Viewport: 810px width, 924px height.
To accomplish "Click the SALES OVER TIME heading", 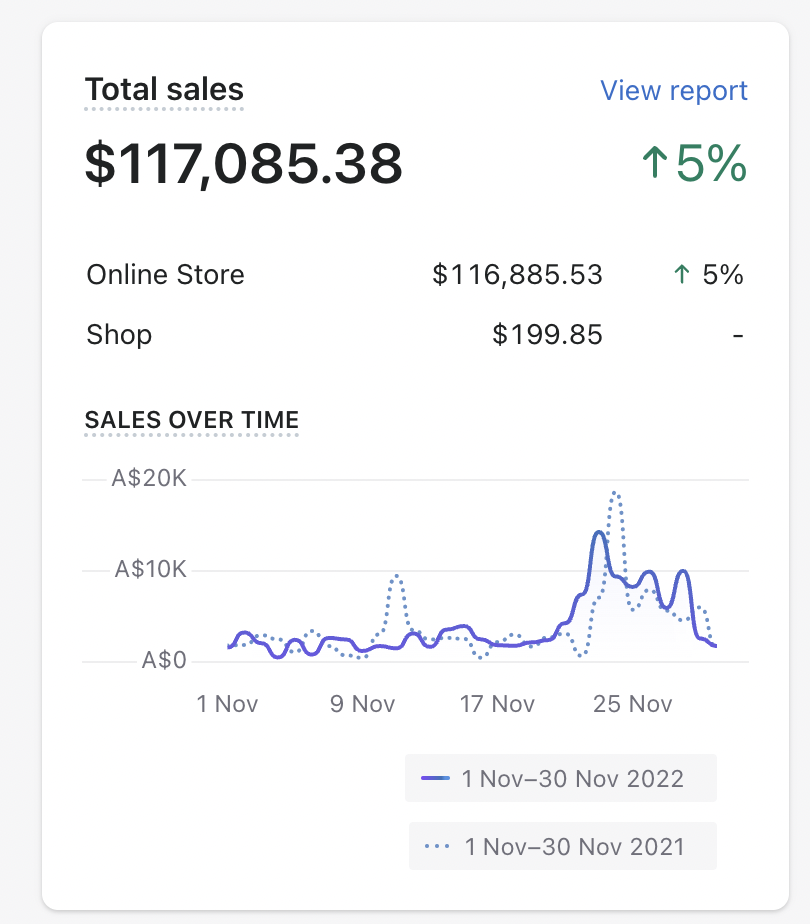I will [x=192, y=419].
